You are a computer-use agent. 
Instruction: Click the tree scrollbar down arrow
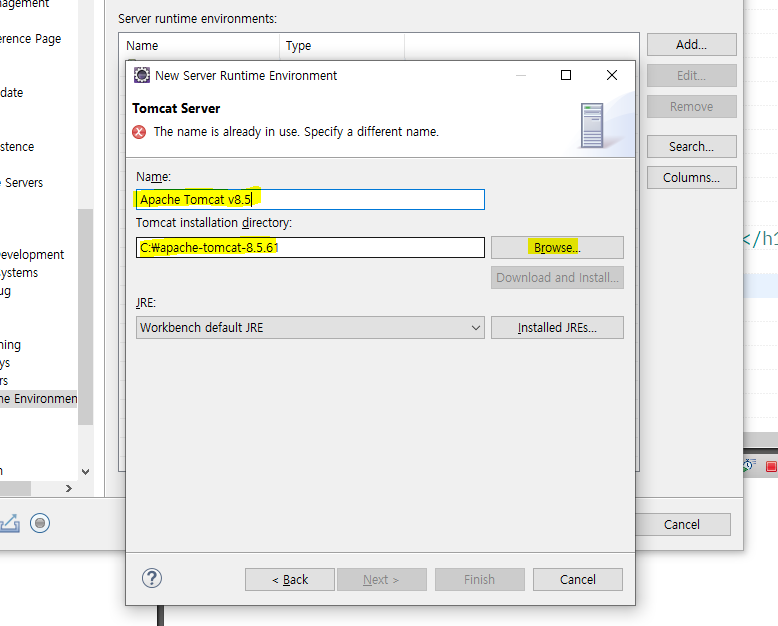coord(85,472)
